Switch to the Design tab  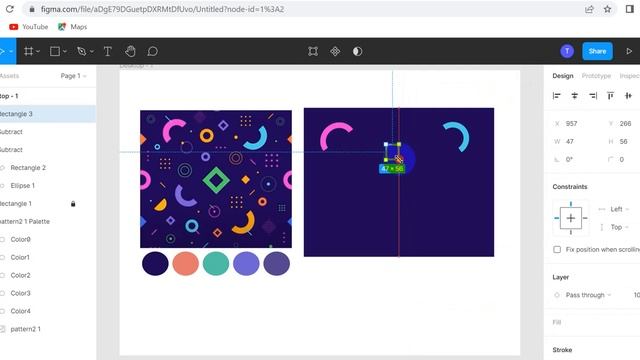(x=563, y=76)
